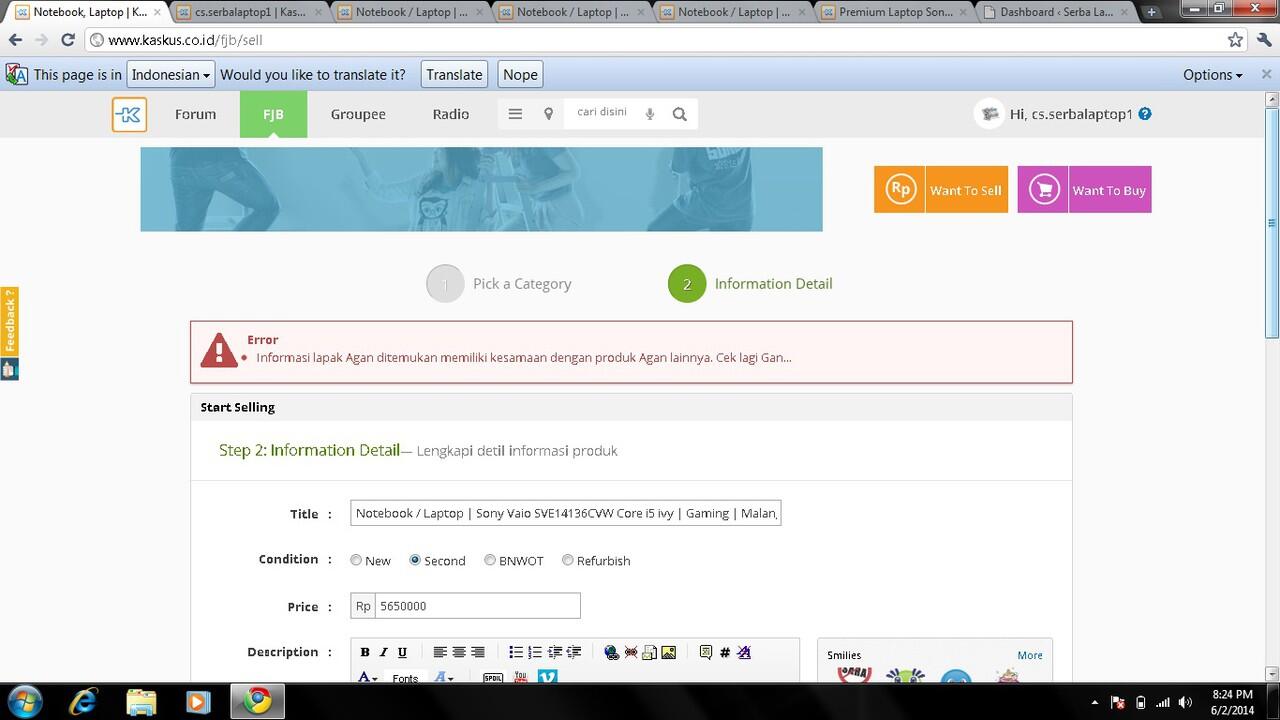The height and width of the screenshot is (720, 1280).
Task: Open Windows Media Player from taskbar
Action: point(198,701)
